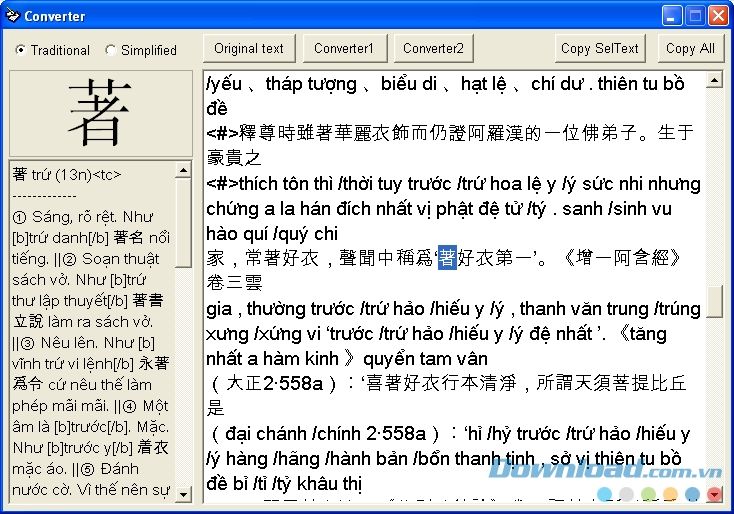Run Converter1 on the text
The width and height of the screenshot is (734, 514).
pos(343,48)
